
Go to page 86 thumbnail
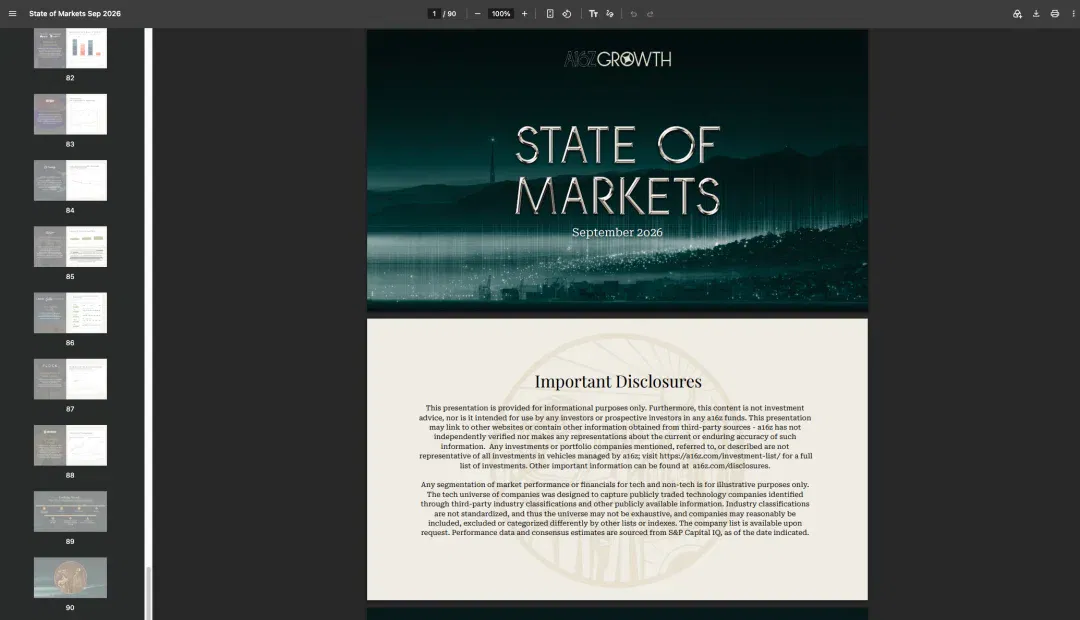(x=70, y=313)
